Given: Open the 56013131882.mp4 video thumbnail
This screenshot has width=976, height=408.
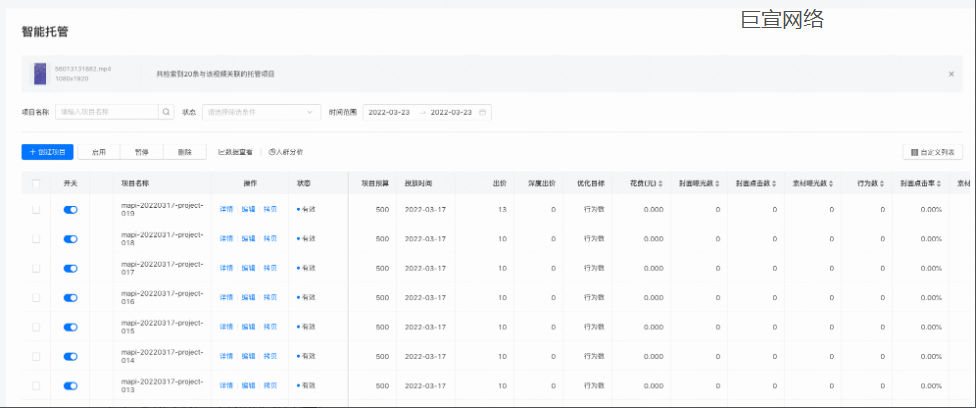Looking at the screenshot, I should click(x=40, y=74).
